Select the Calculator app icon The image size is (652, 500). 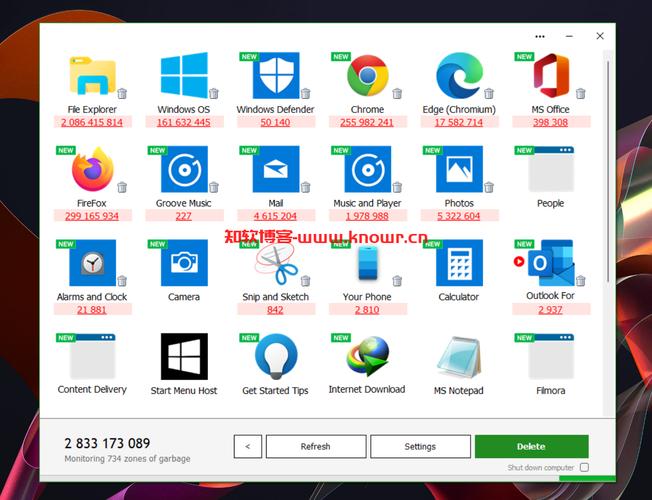coord(459,262)
